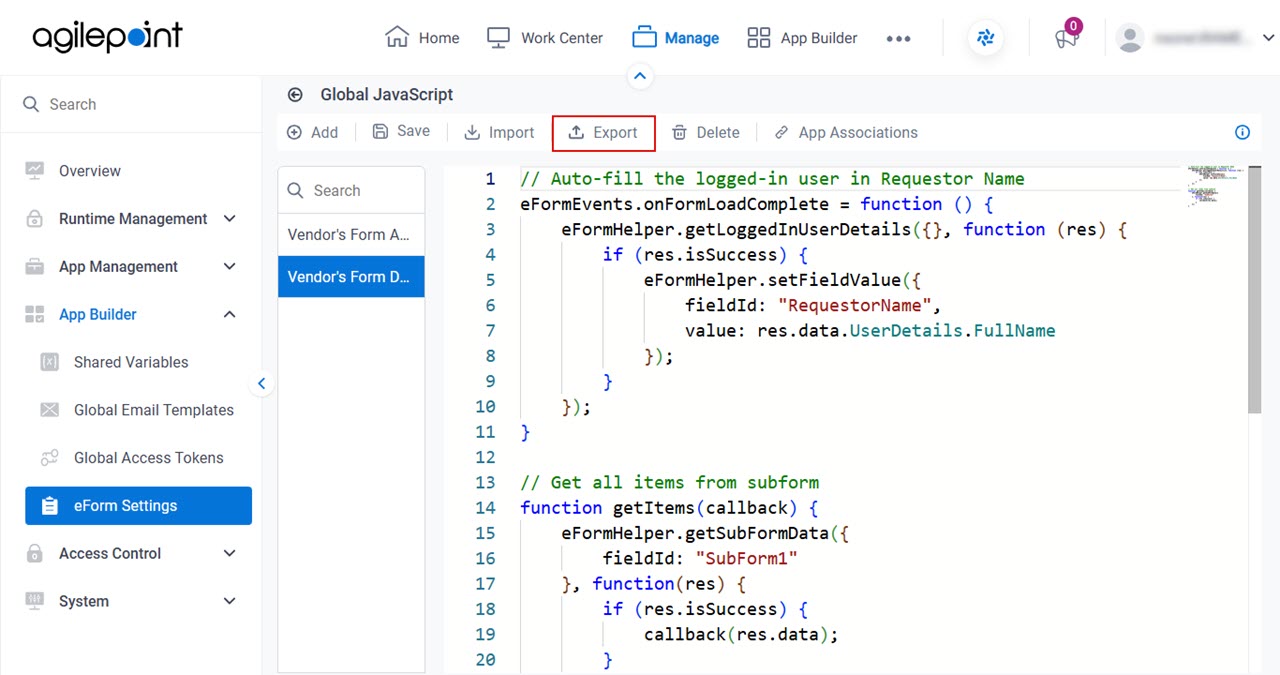Collapse the App Builder section chevron

pos(229,314)
